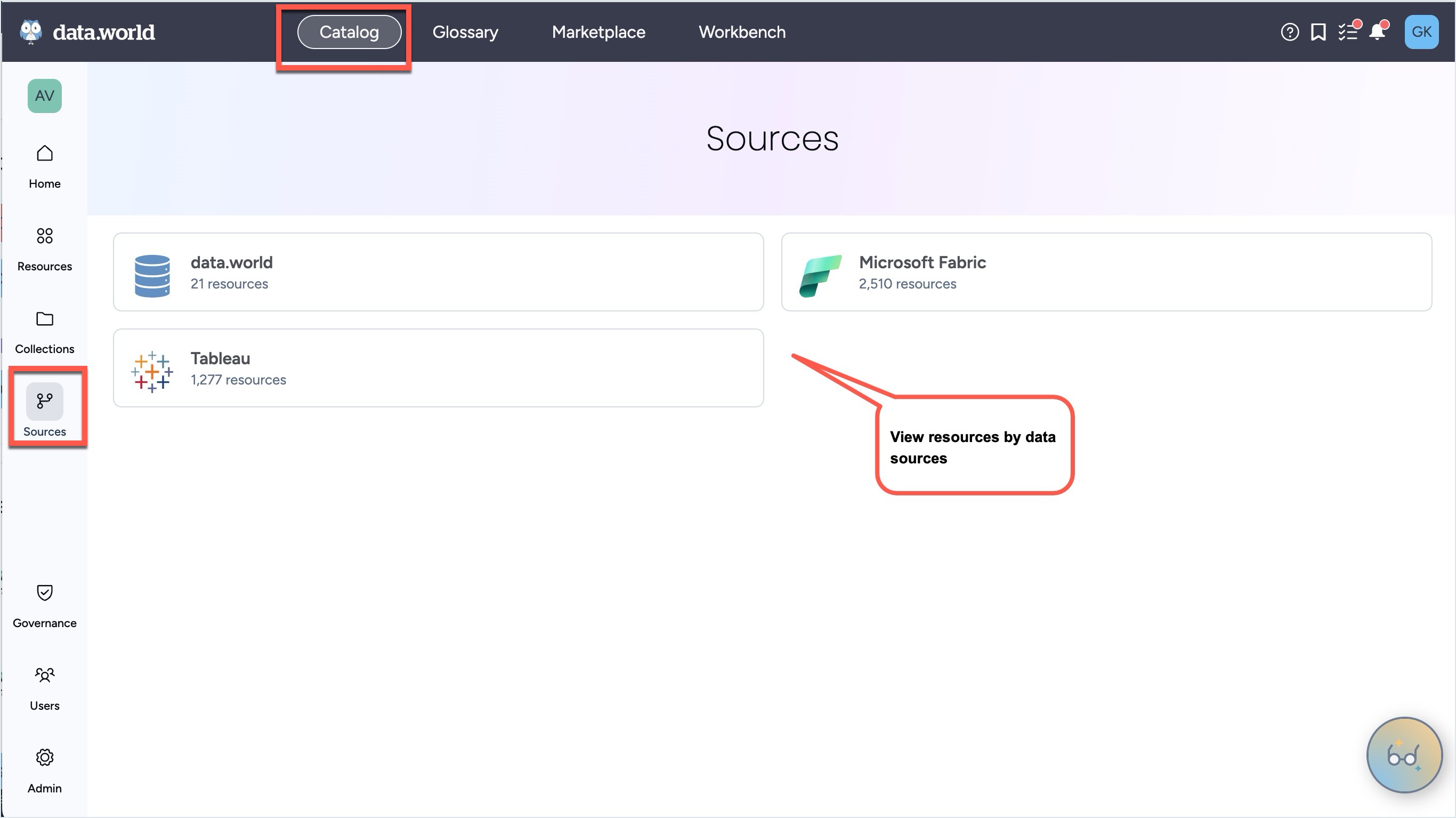Click the data.world database icon
The width and height of the screenshot is (1456, 818).
[x=152, y=276]
